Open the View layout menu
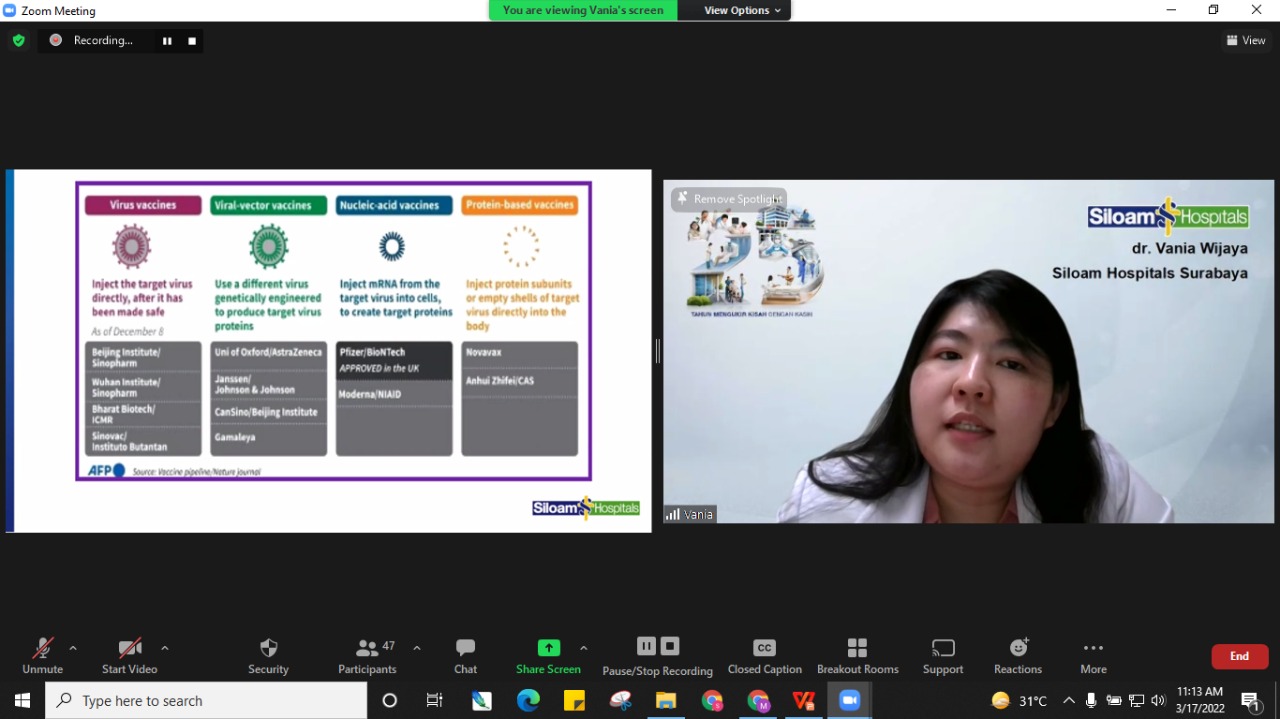The height and width of the screenshot is (719, 1280). point(1246,40)
